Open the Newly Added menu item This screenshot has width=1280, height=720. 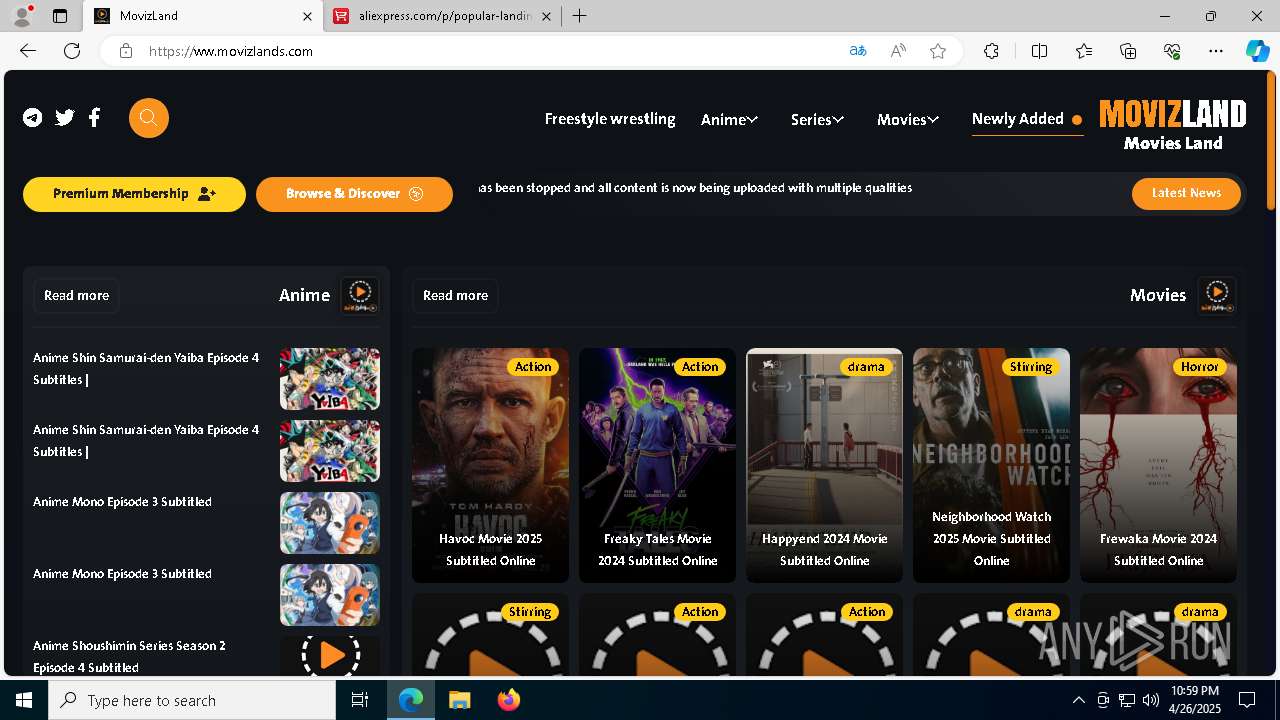[x=1027, y=119]
